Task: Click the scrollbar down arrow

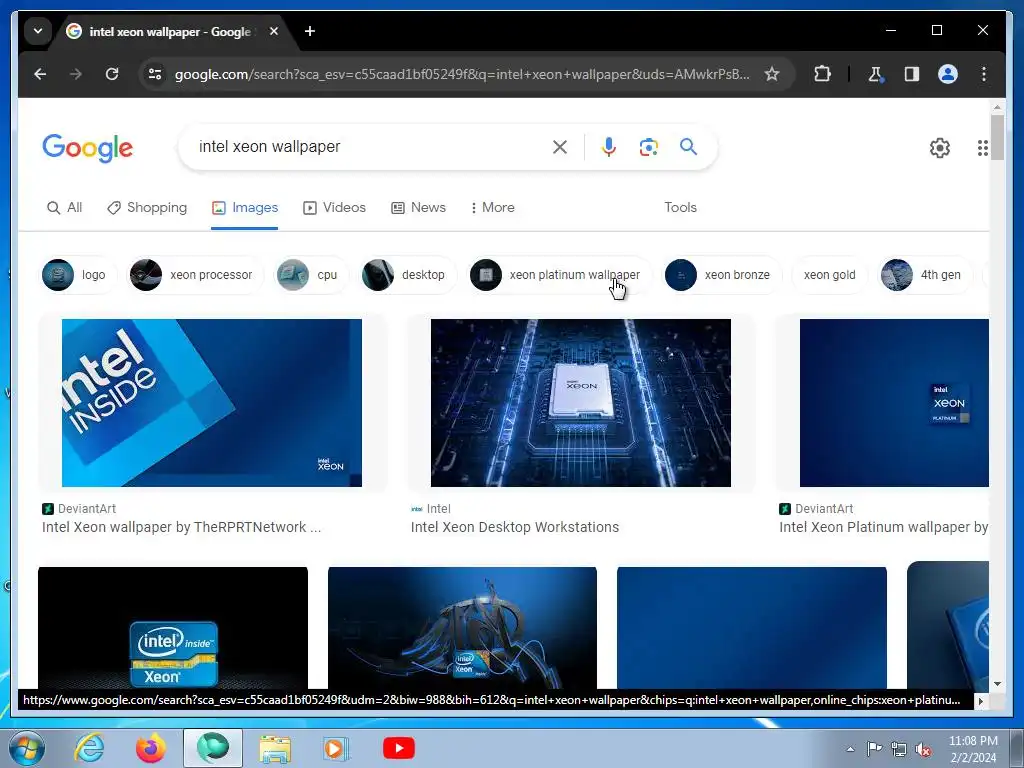Action: click(997, 684)
